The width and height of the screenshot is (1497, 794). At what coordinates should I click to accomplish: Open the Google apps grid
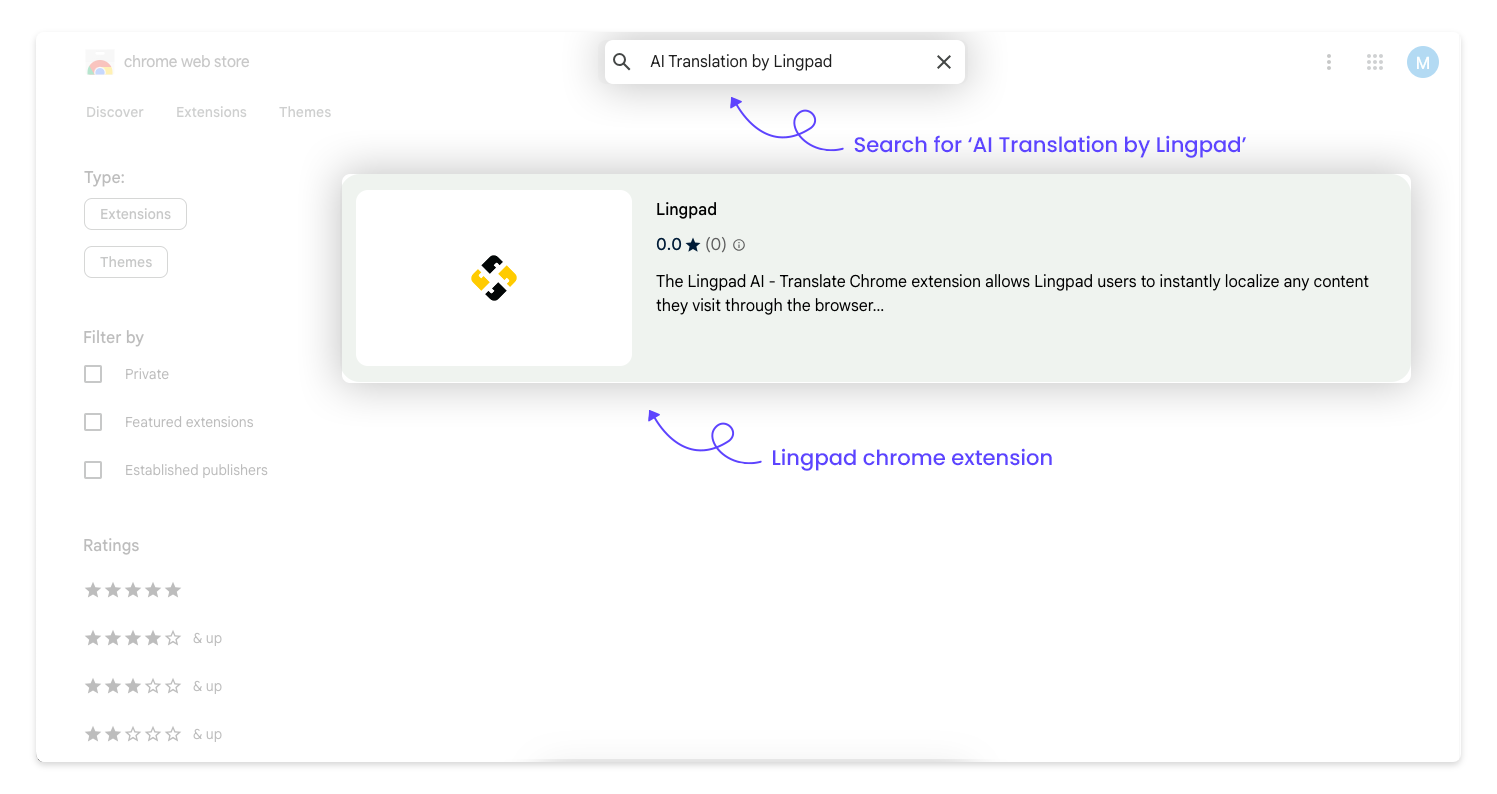(x=1375, y=62)
